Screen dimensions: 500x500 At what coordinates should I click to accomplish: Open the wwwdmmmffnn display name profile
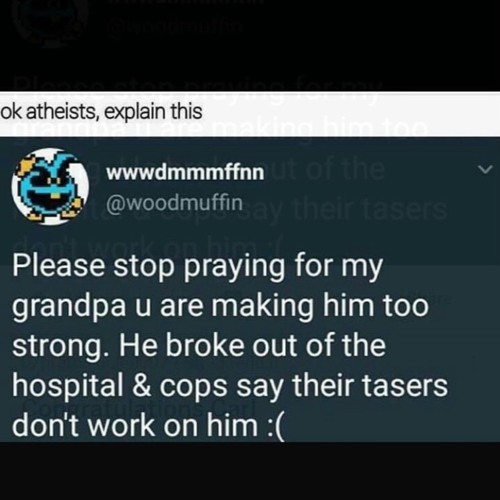click(185, 172)
